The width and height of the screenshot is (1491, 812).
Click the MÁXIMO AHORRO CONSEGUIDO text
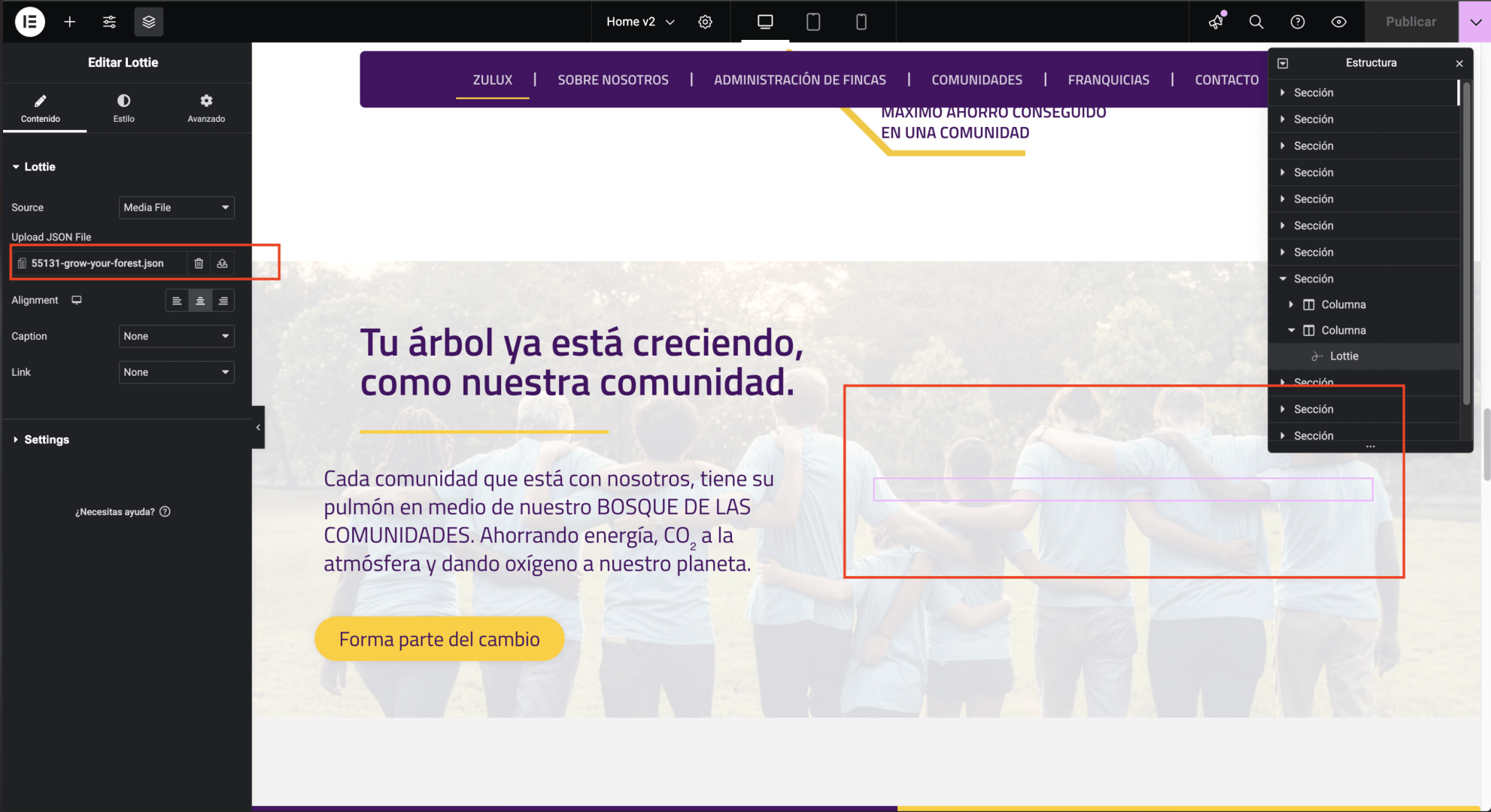[993, 113]
